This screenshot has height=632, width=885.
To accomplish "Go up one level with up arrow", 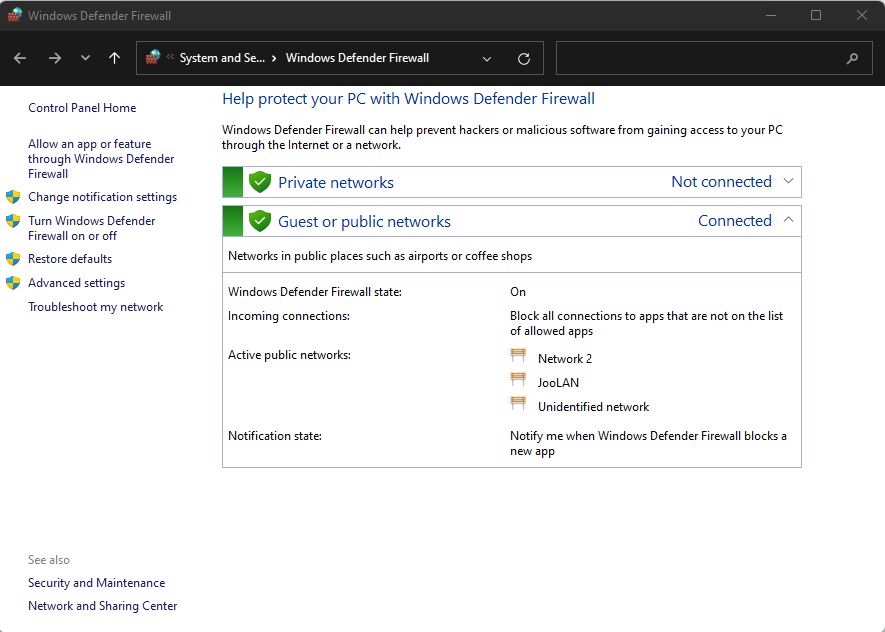I will (x=115, y=58).
